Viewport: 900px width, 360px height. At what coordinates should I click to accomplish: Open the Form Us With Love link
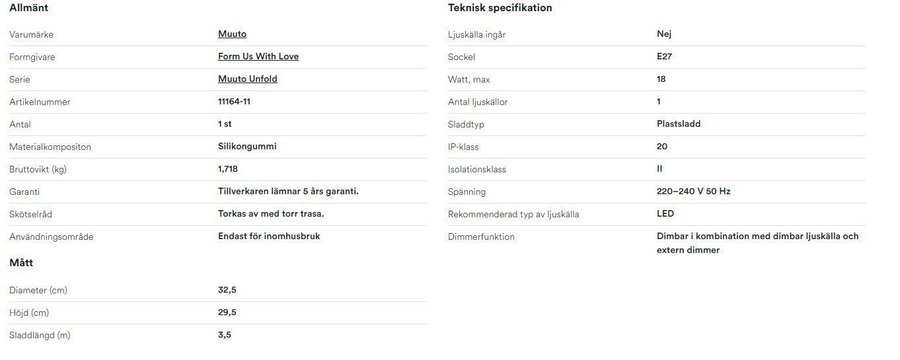pyautogui.click(x=258, y=56)
